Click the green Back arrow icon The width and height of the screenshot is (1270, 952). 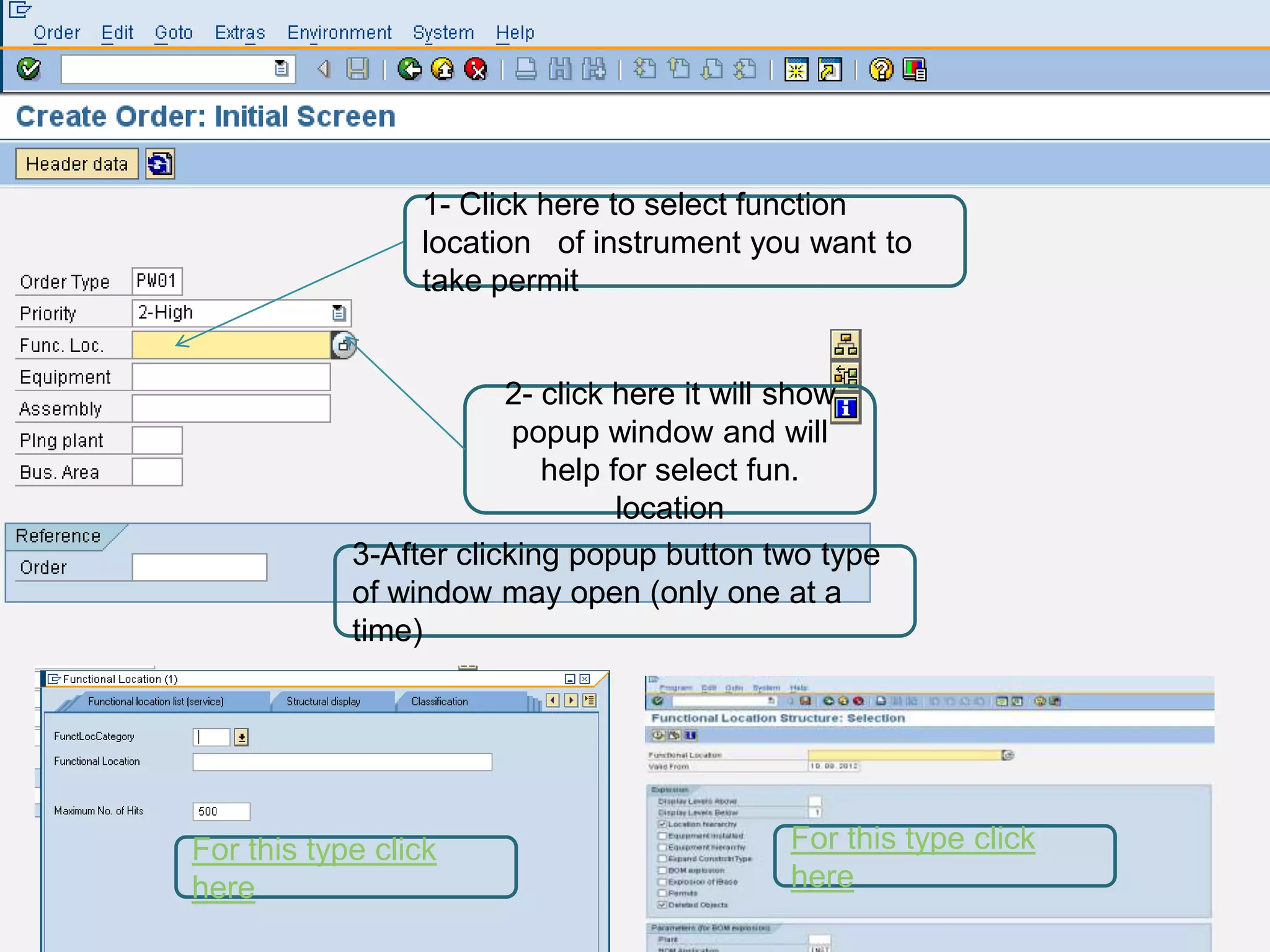click(x=409, y=69)
